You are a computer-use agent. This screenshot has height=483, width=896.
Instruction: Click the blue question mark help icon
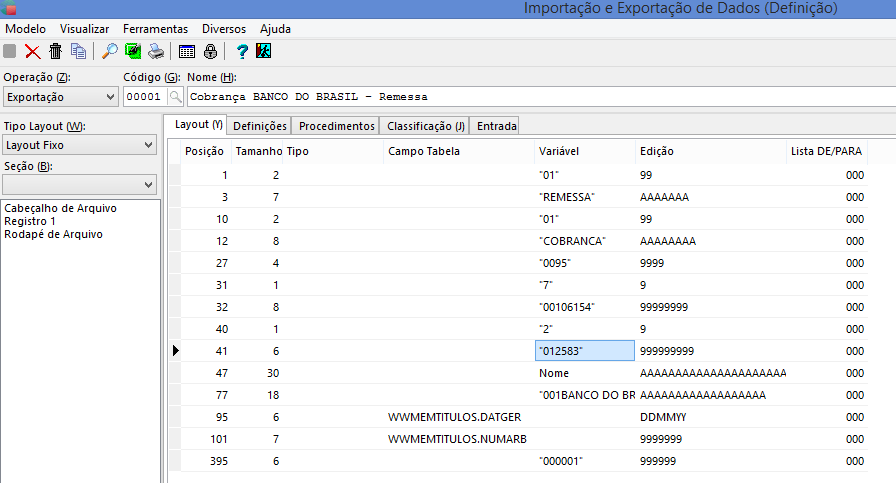coord(242,51)
